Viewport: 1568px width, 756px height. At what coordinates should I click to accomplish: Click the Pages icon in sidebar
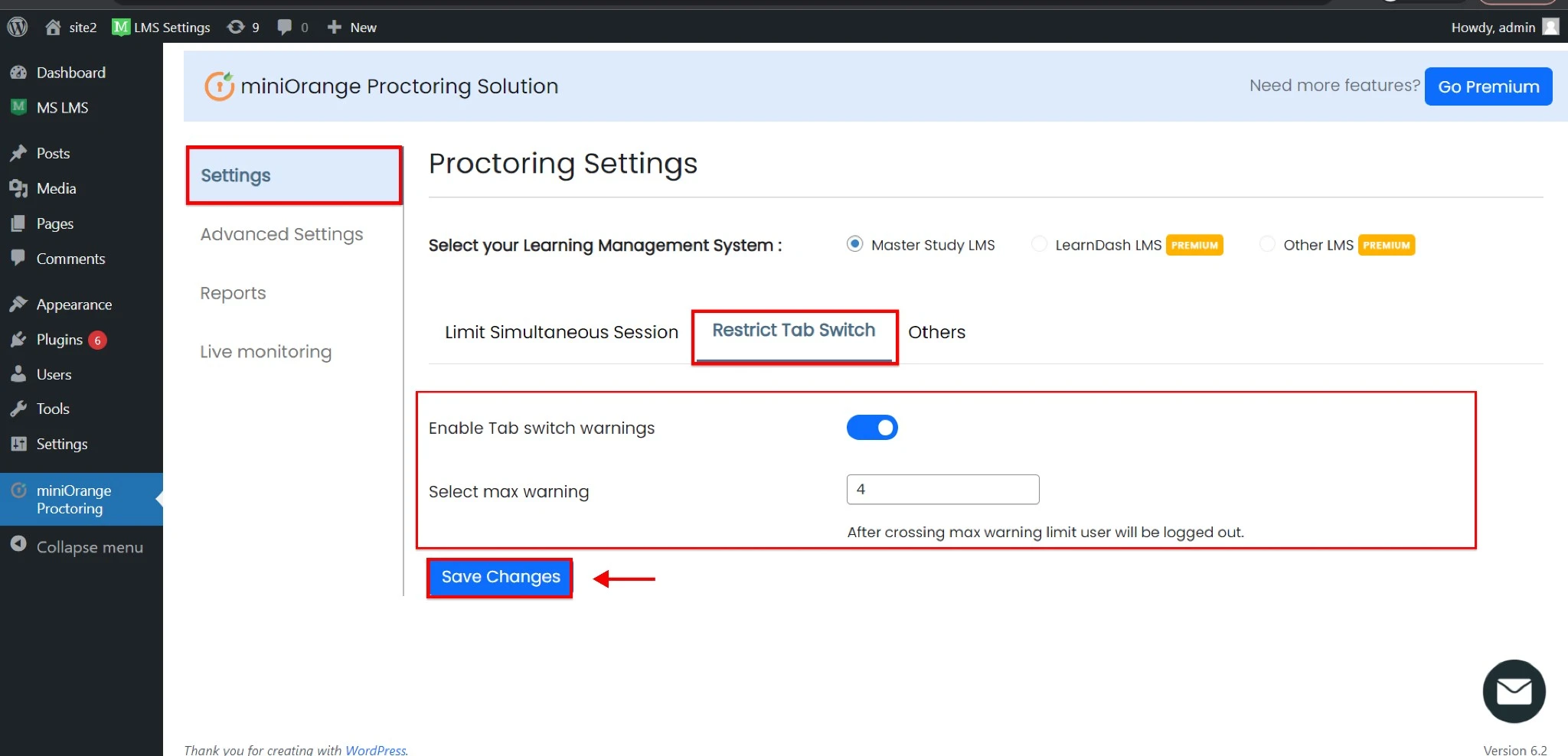tap(18, 223)
